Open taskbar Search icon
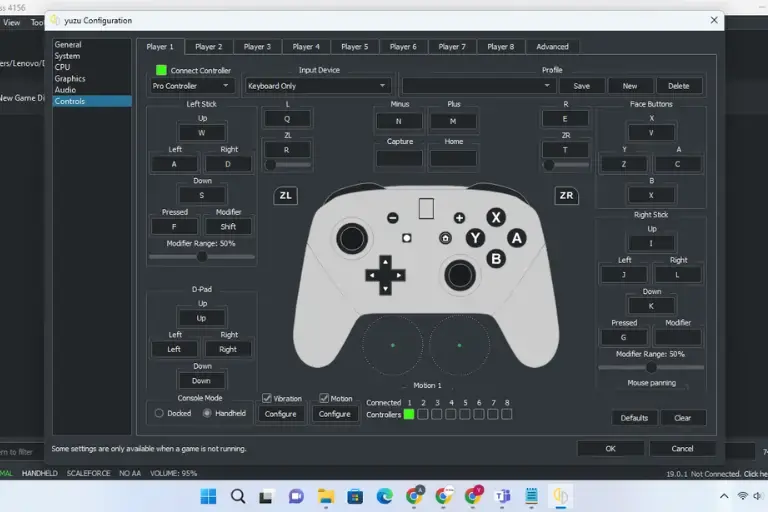The image size is (768, 512). (238, 496)
